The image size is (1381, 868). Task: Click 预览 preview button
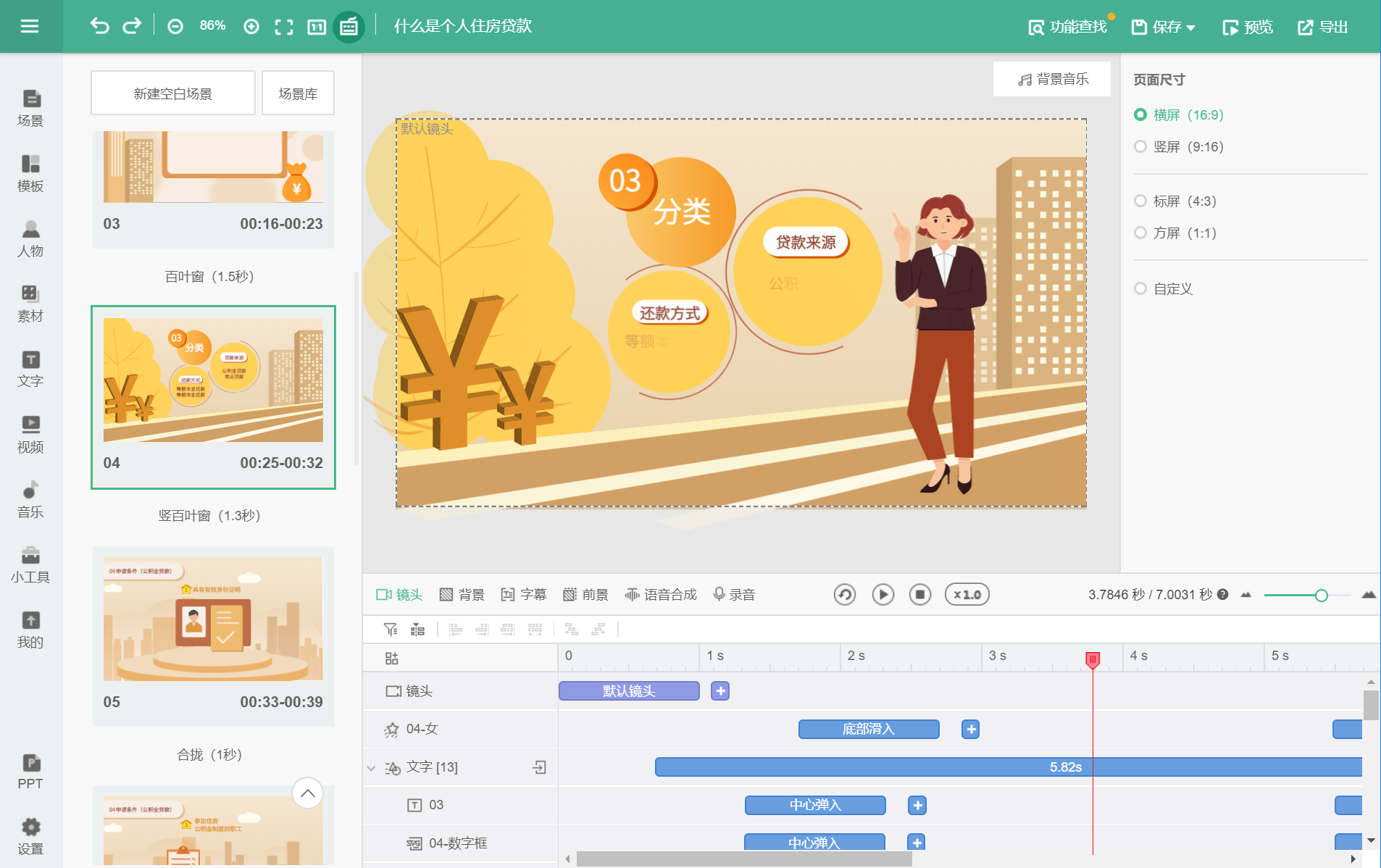(1248, 27)
